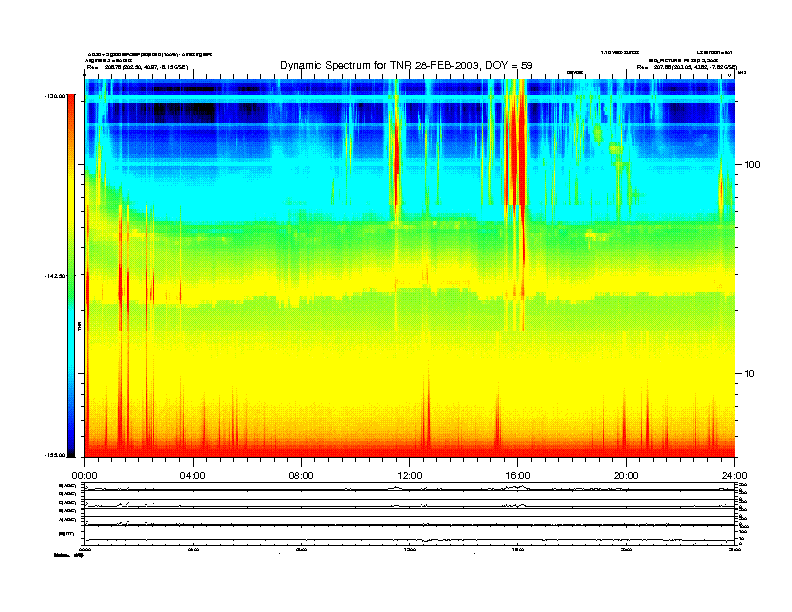Click the 20:00 time axis label
This screenshot has width=792, height=612.
coord(626,475)
